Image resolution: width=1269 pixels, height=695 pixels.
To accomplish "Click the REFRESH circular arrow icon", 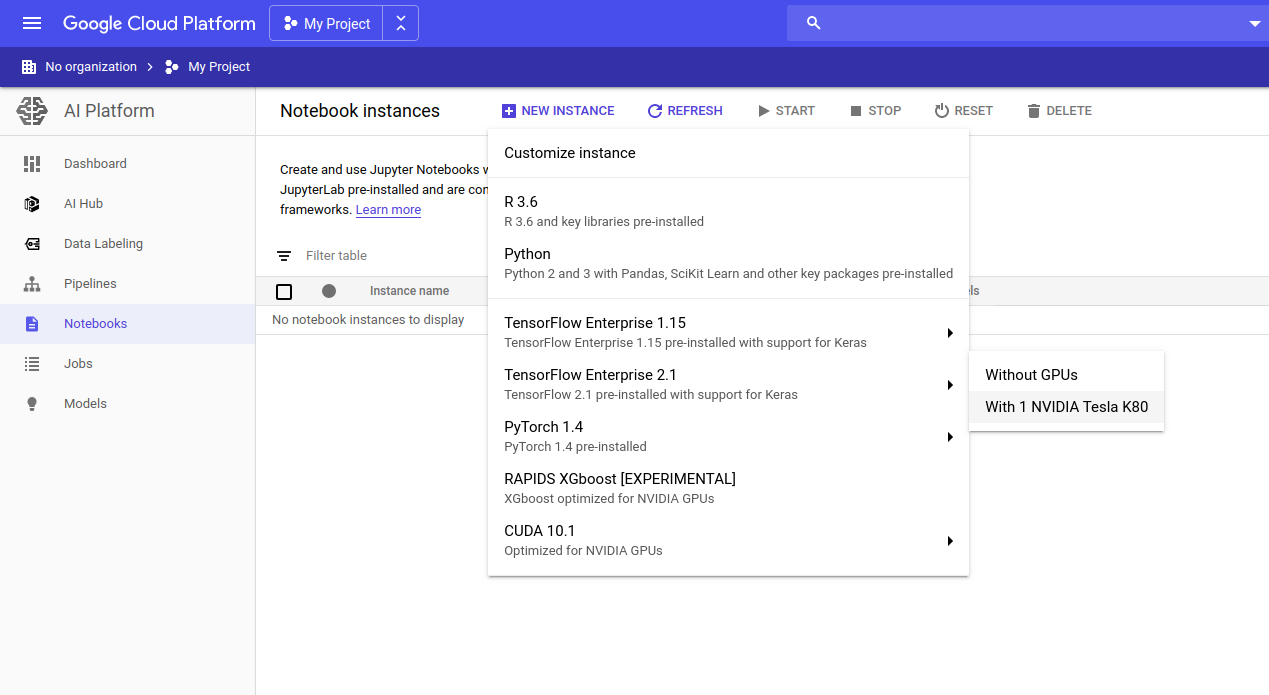I will (x=655, y=111).
